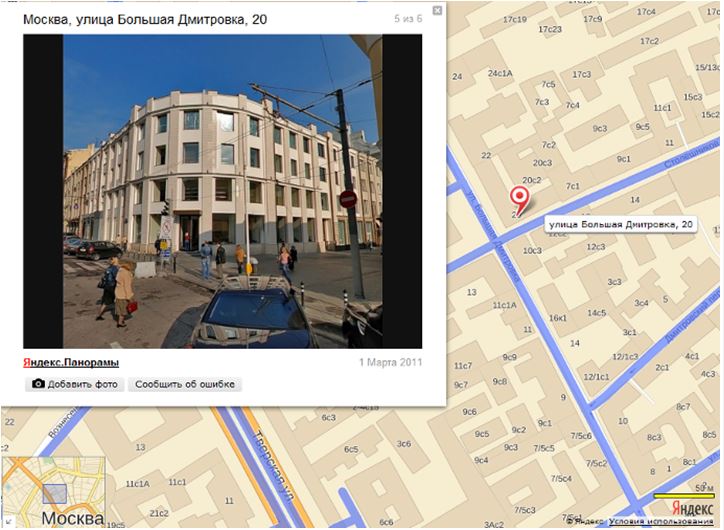
Task: Click the grey viewport rectangle in minimap
Action: pos(55,492)
